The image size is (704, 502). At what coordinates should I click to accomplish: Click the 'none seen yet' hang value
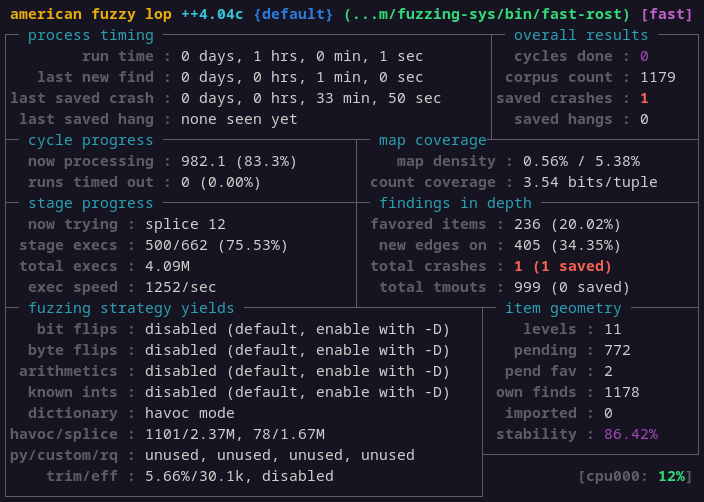tap(239, 119)
